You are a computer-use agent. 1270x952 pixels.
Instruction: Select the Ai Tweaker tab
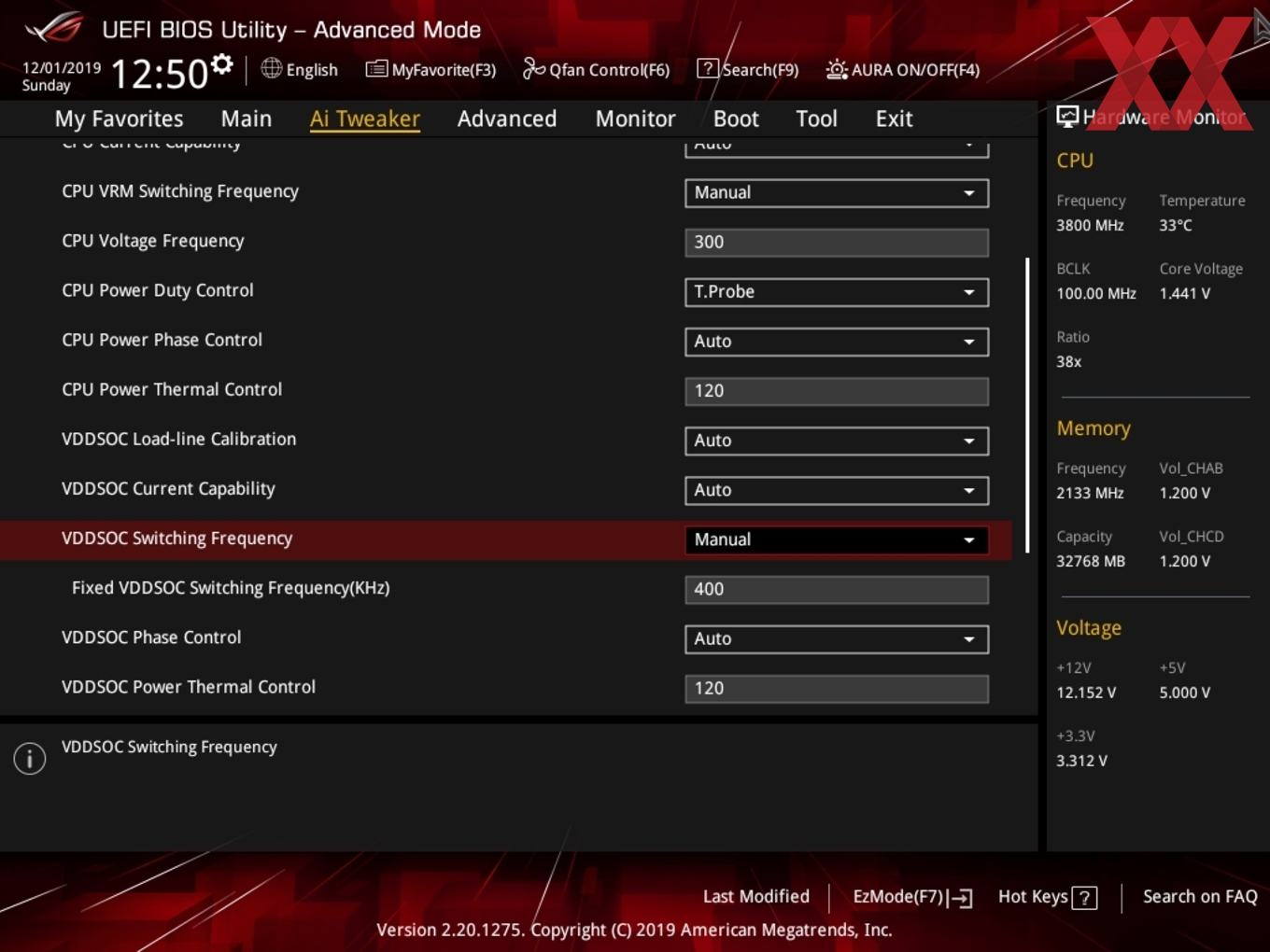[365, 119]
